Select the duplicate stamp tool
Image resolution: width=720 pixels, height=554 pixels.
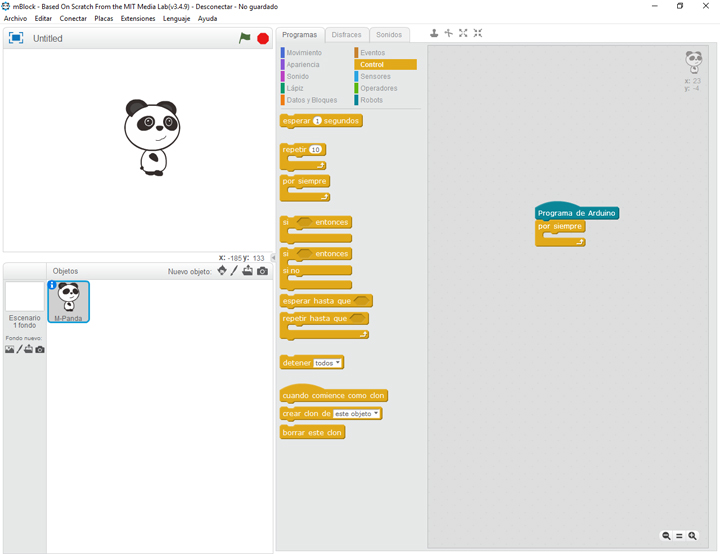point(434,33)
